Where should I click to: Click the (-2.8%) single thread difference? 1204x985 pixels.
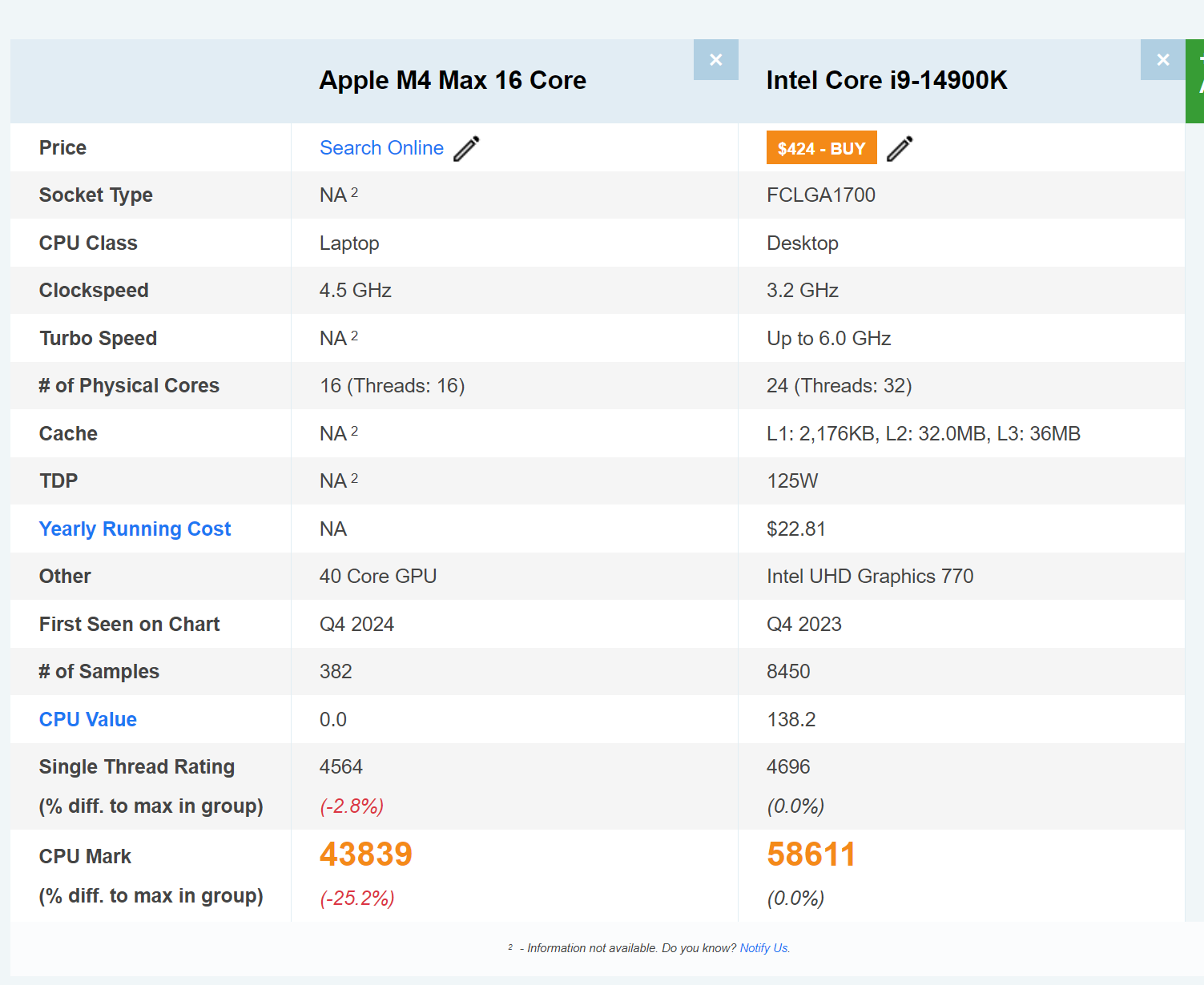[352, 806]
